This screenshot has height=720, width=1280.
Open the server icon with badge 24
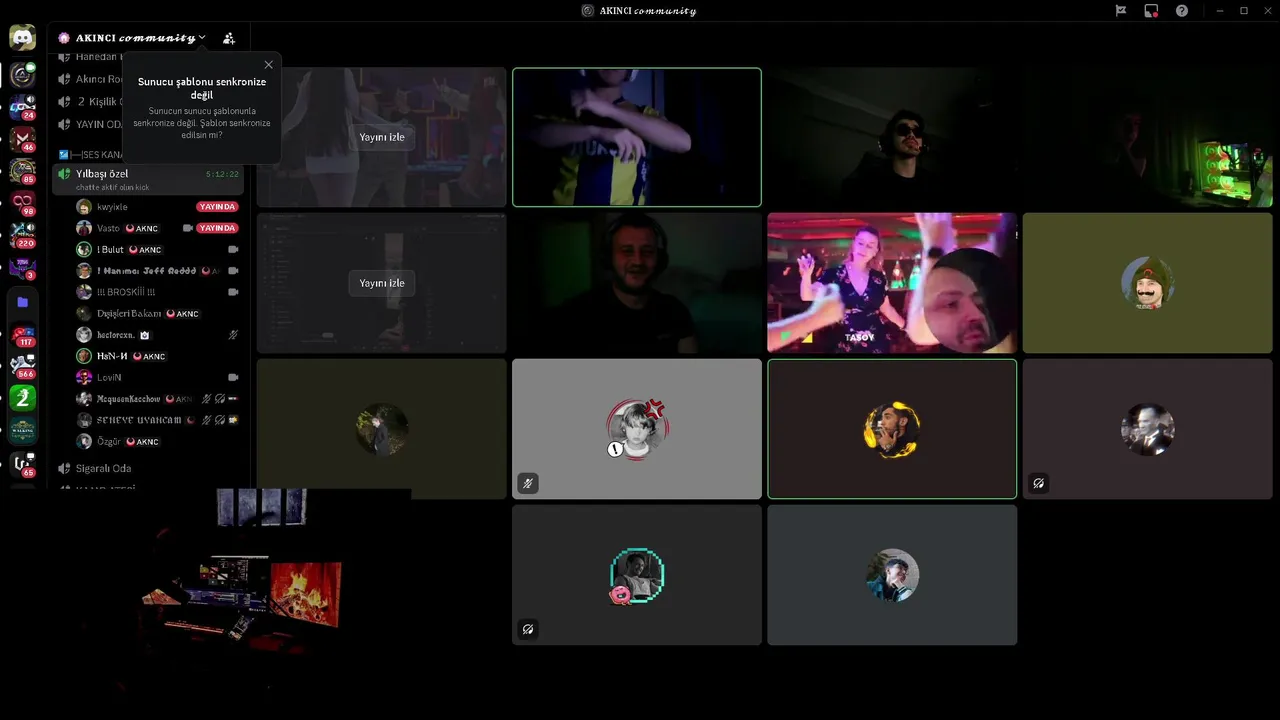[x=22, y=107]
